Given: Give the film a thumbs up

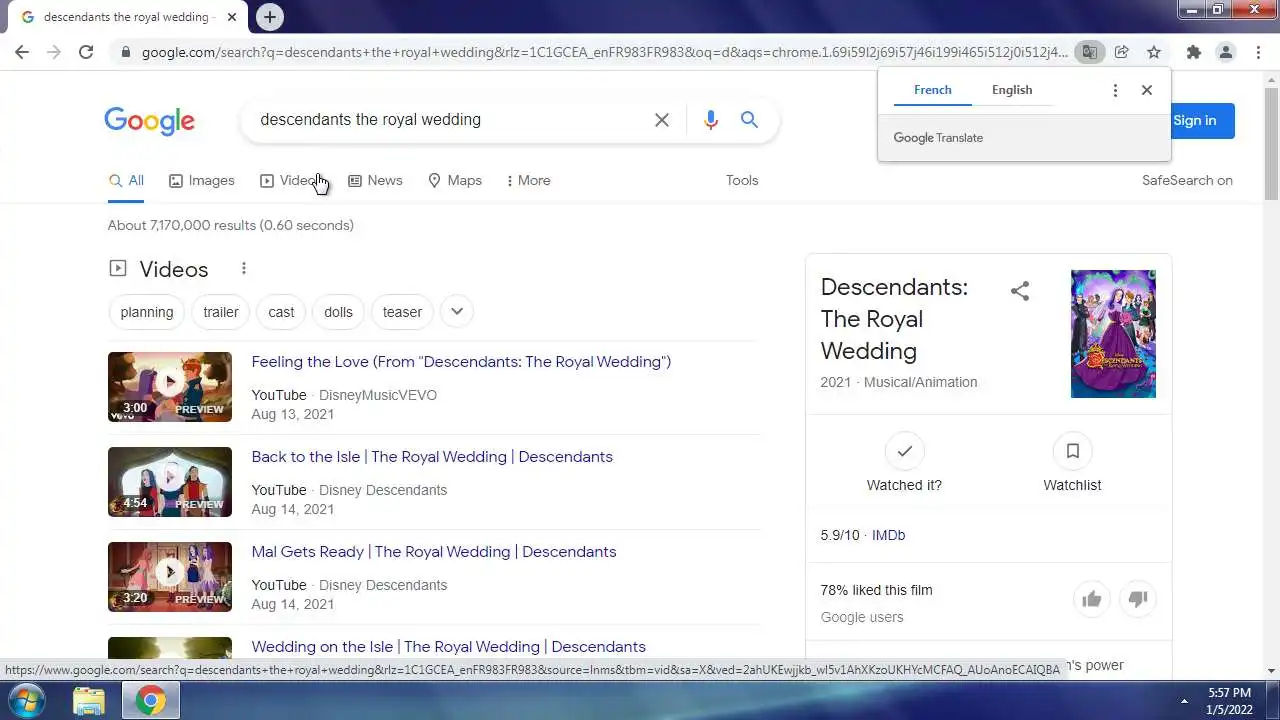Looking at the screenshot, I should (1091, 599).
